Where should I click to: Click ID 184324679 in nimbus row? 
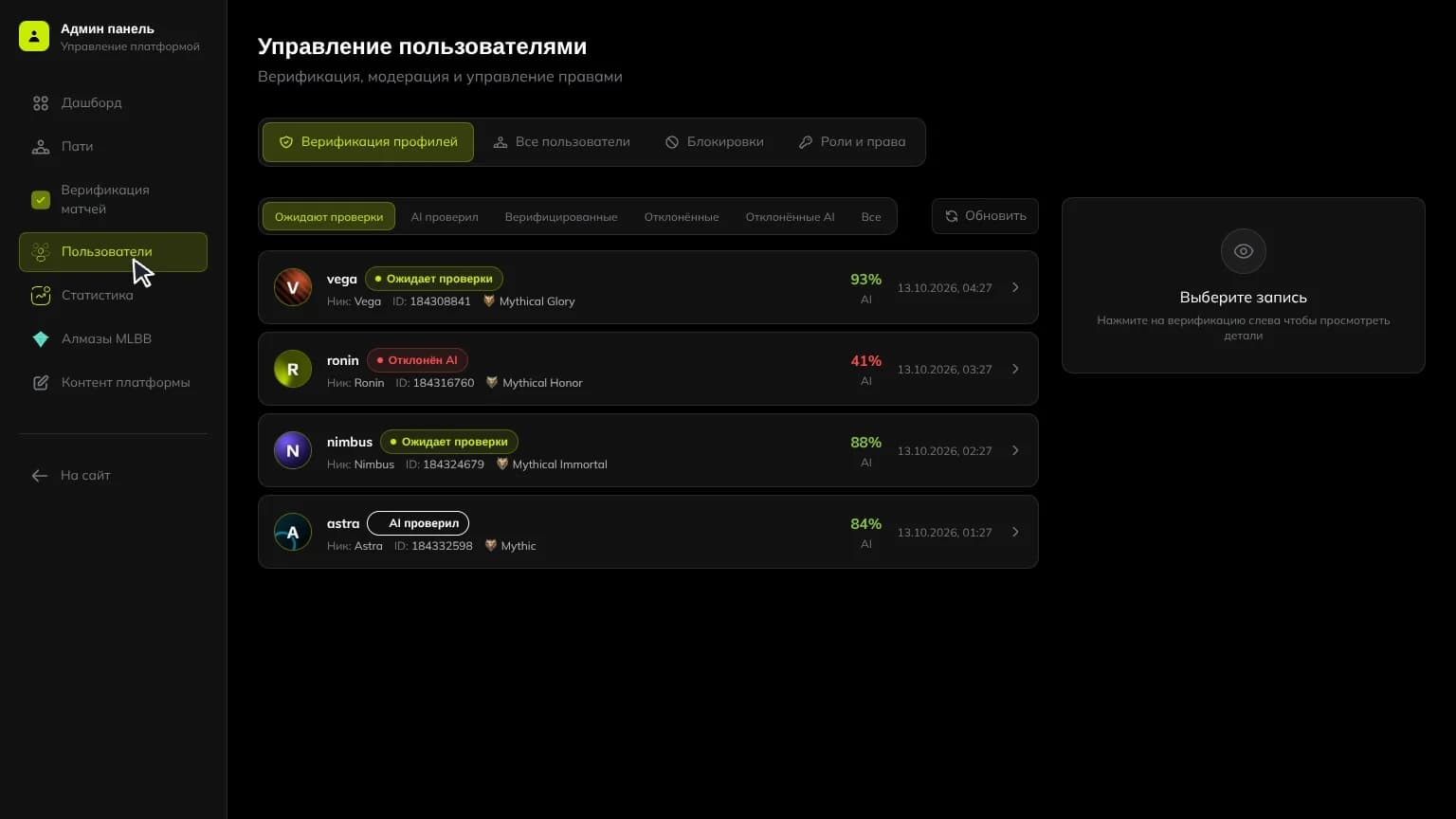coord(445,464)
